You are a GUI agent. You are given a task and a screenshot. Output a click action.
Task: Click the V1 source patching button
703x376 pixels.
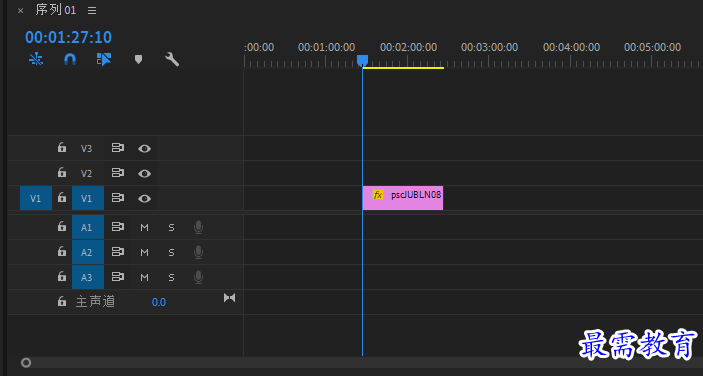tap(36, 198)
